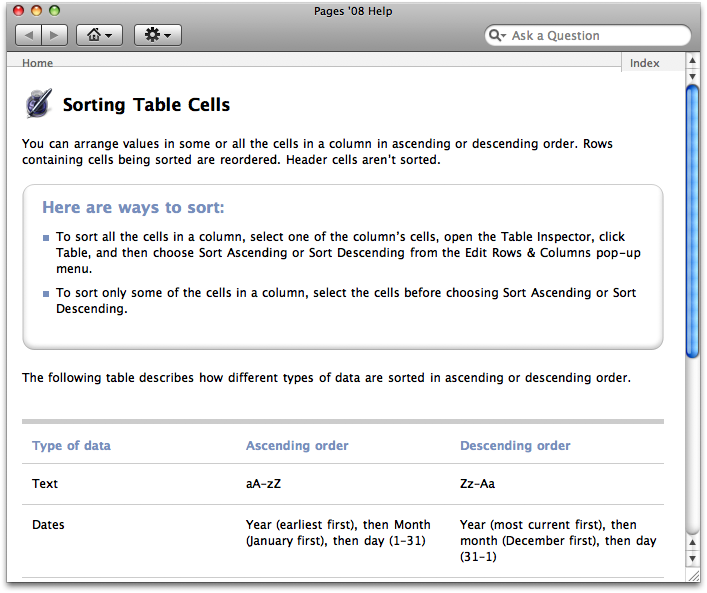Image resolution: width=707 pixels, height=593 pixels.
Task: Click the 'following table describes' sentence
Action: (326, 377)
